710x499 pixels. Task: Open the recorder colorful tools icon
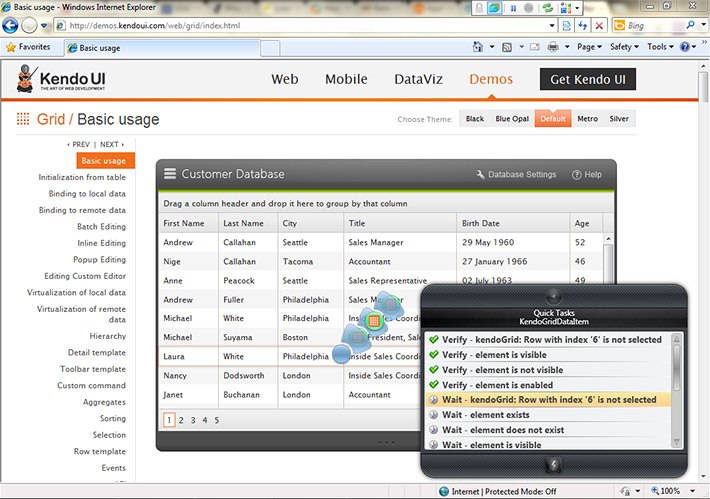[x=566, y=8]
